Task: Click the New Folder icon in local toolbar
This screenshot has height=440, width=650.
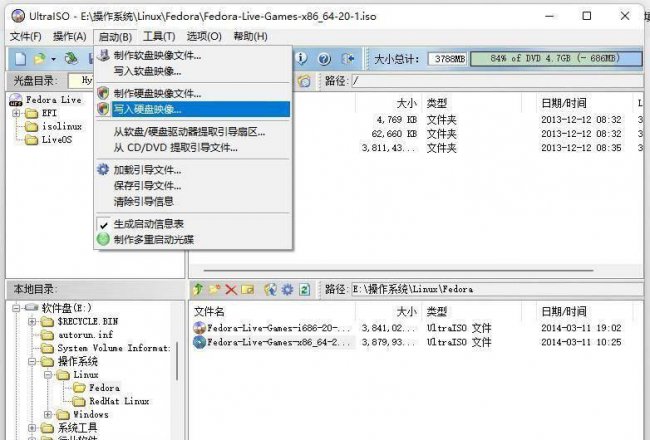Action: tap(214, 289)
